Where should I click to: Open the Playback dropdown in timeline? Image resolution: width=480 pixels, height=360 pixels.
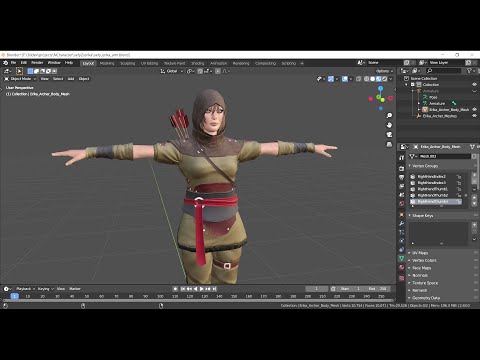pyautogui.click(x=25, y=289)
